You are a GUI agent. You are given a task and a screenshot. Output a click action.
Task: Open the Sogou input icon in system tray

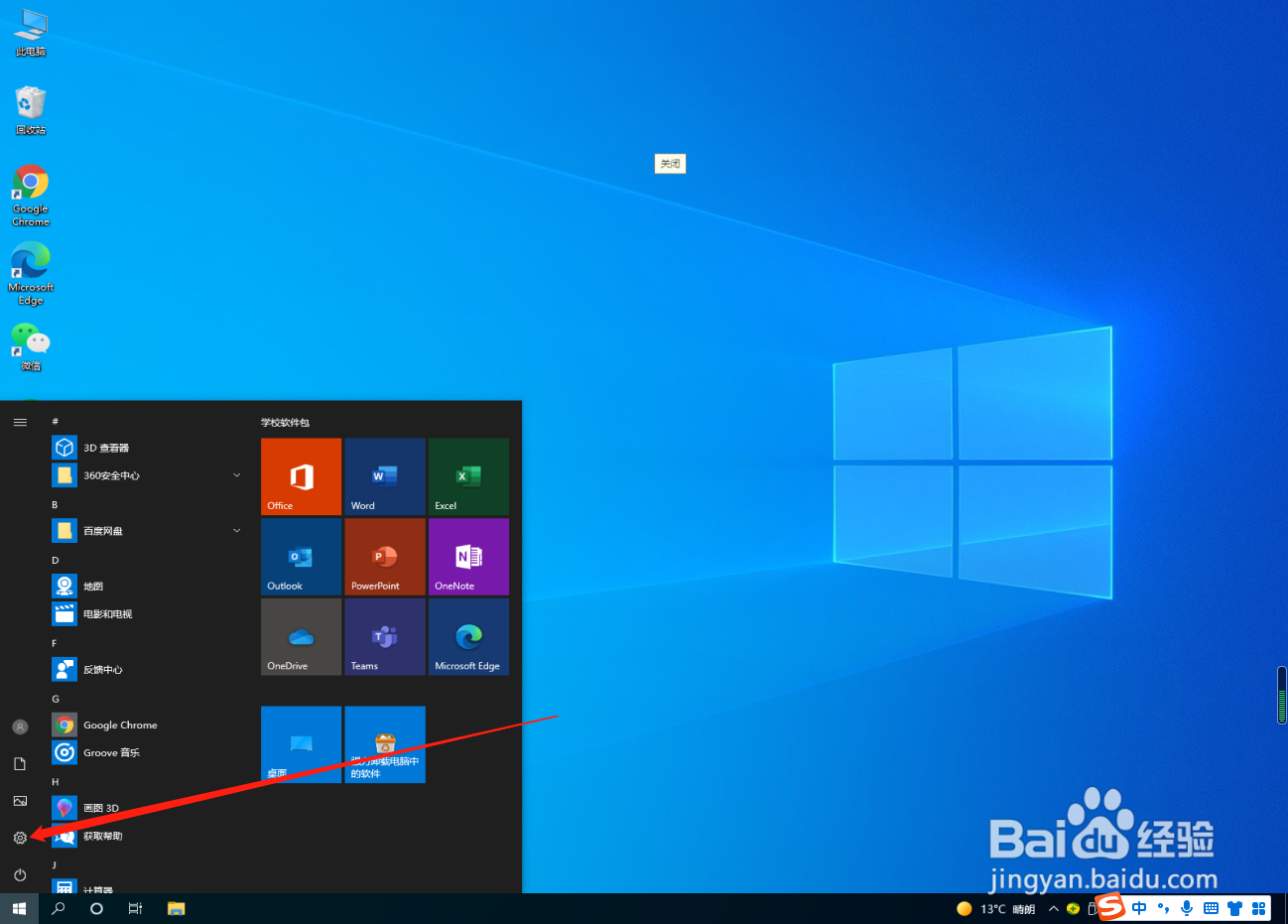click(x=1108, y=908)
